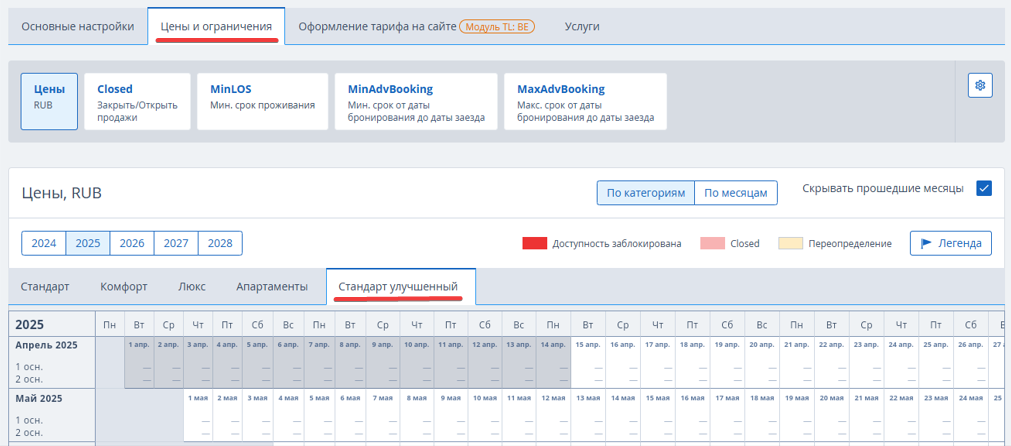
Task: Open the Услуги tab
Action: click(582, 26)
